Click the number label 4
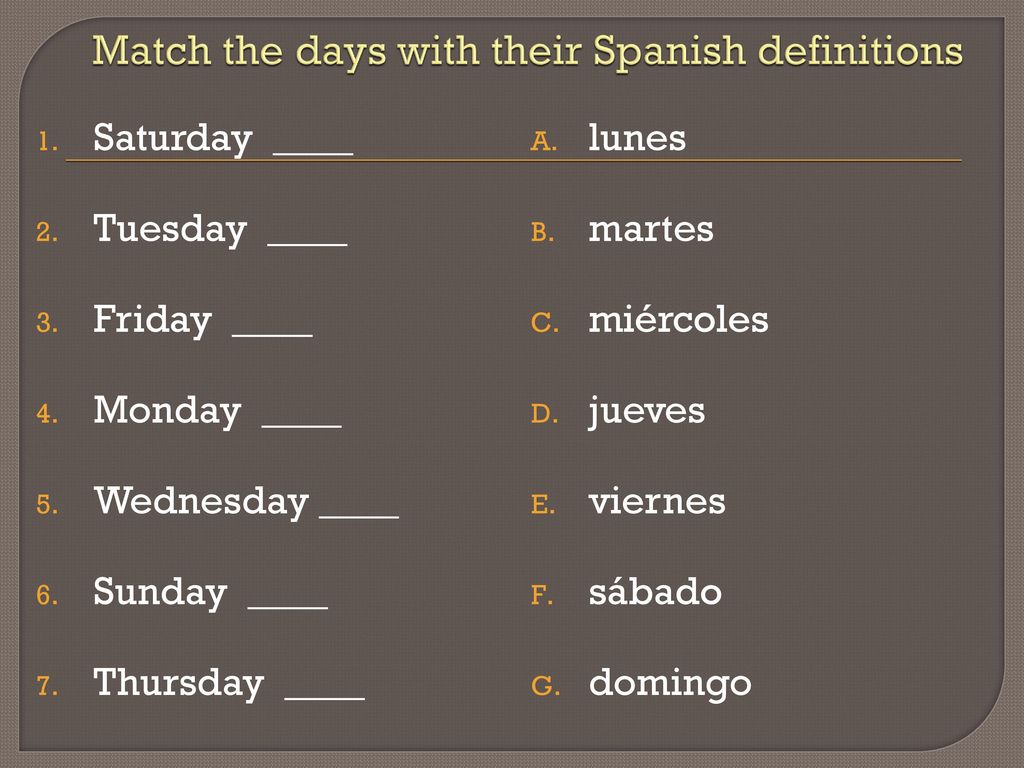This screenshot has height=768, width=1024. 46,413
